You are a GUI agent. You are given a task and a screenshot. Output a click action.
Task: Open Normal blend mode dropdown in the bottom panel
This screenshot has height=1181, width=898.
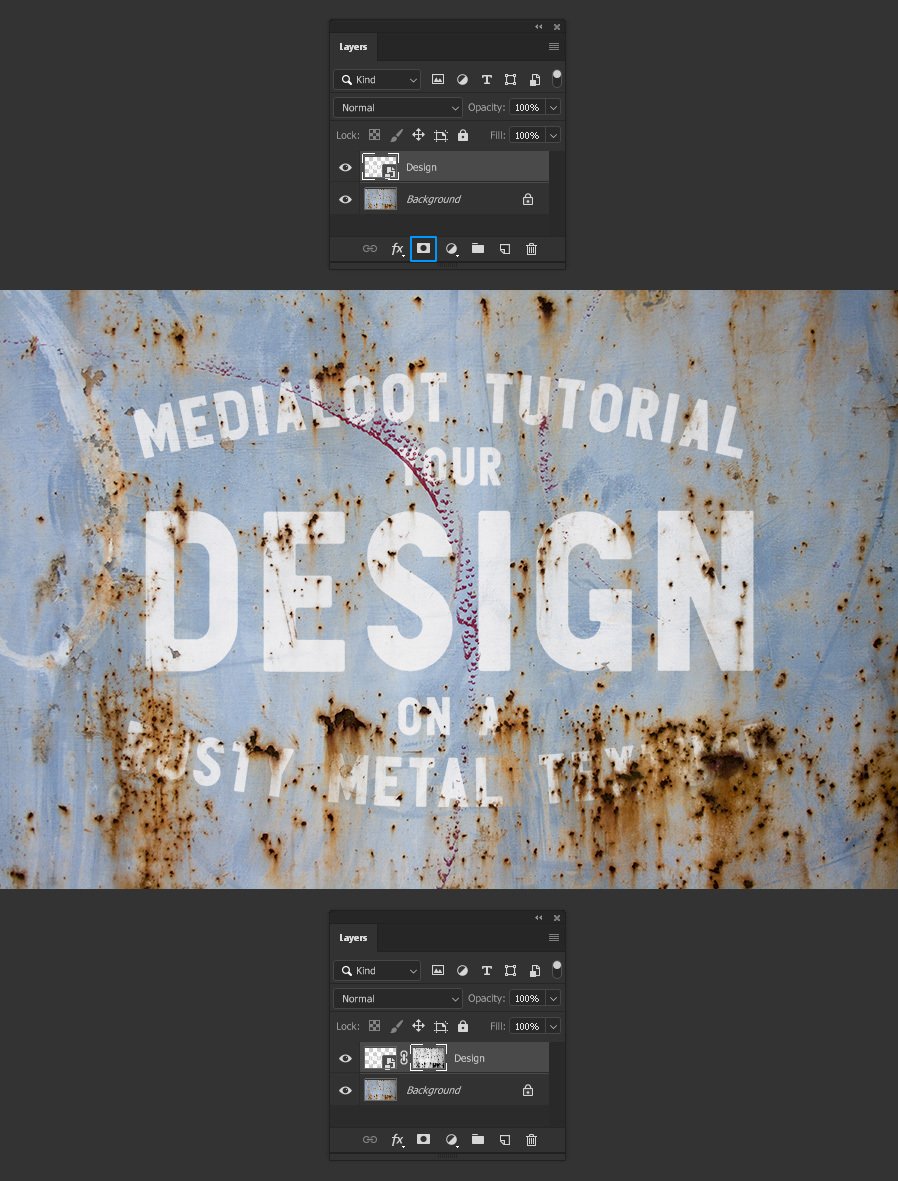point(398,999)
